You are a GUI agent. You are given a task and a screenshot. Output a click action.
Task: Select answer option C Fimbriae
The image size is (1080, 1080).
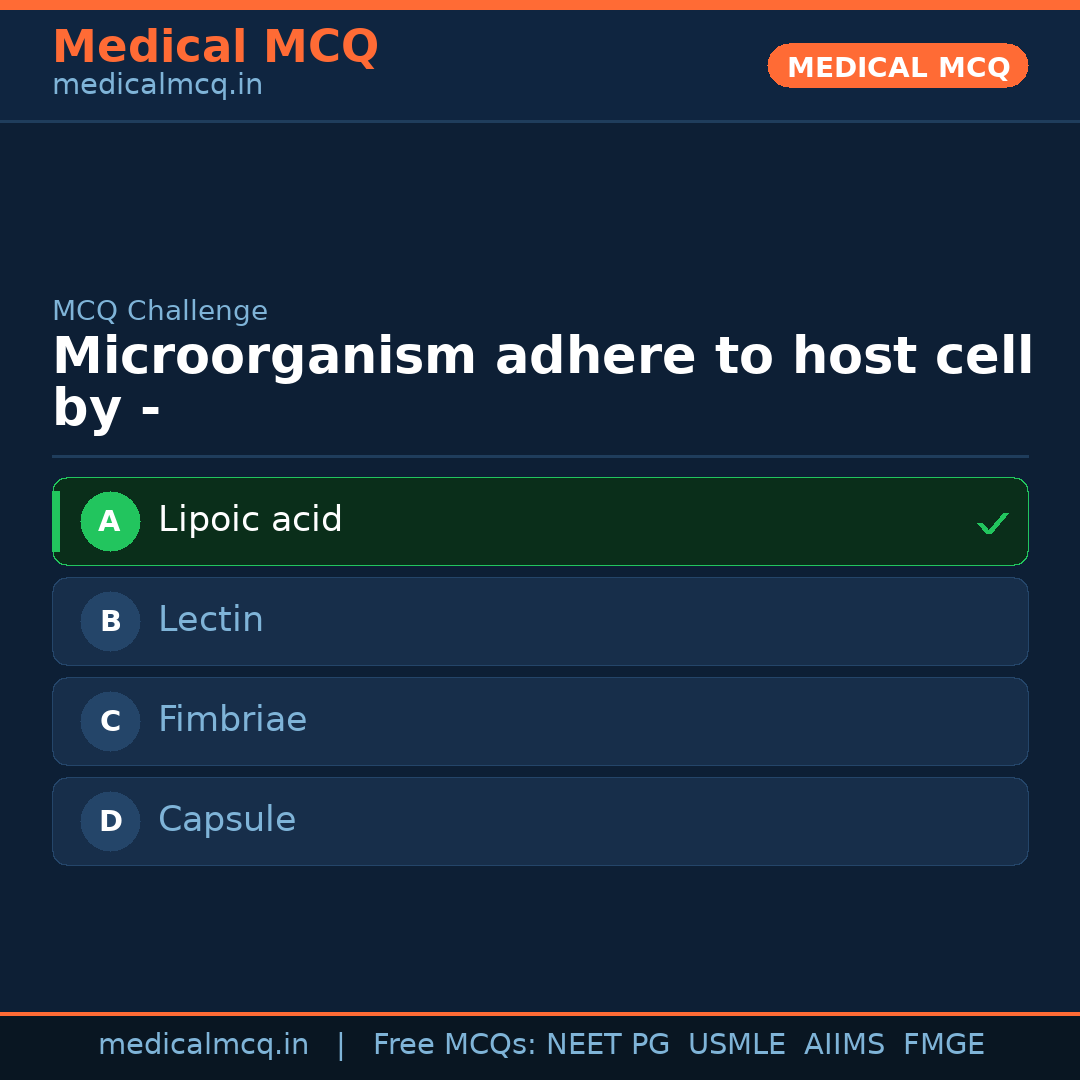tap(540, 721)
